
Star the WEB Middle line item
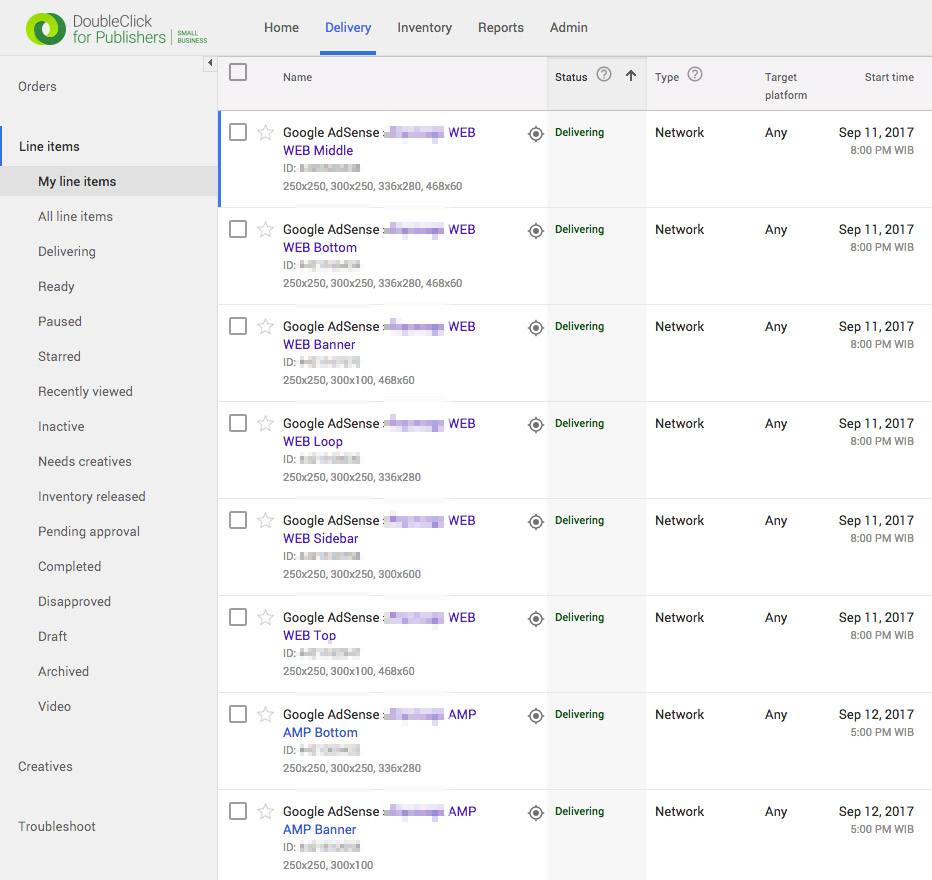point(265,132)
